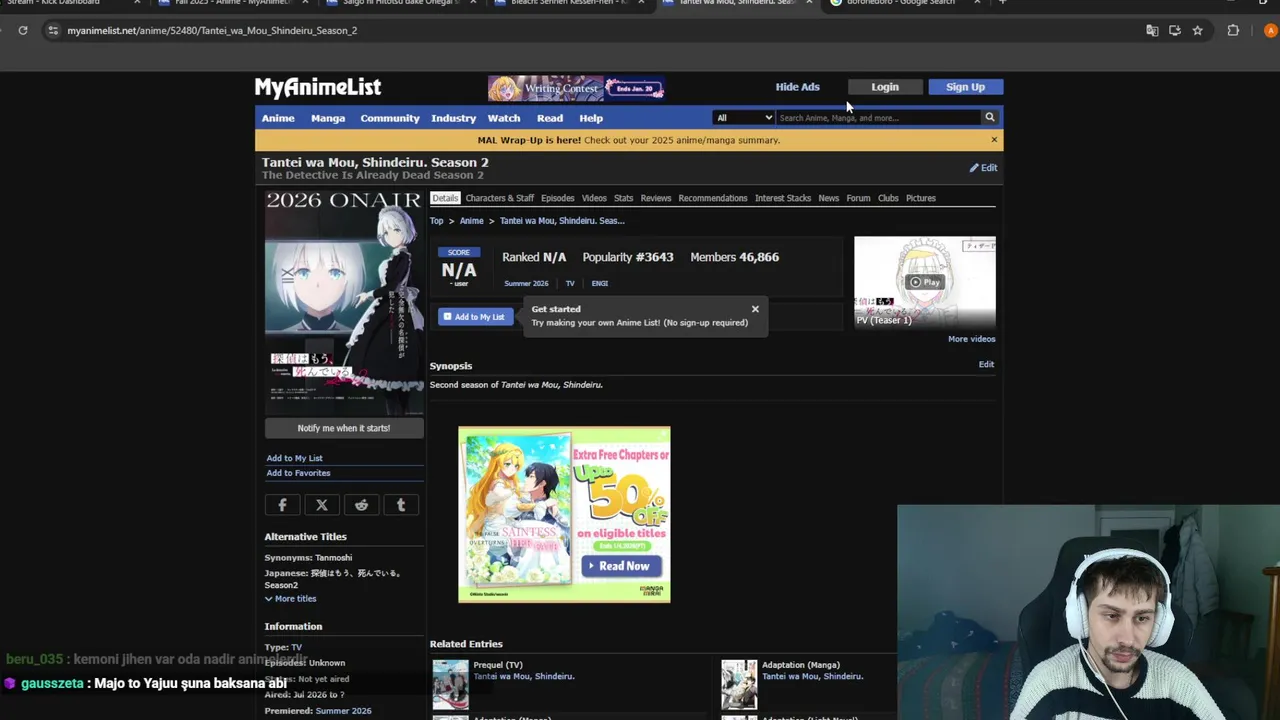Open the search category All dropdown

tap(744, 117)
